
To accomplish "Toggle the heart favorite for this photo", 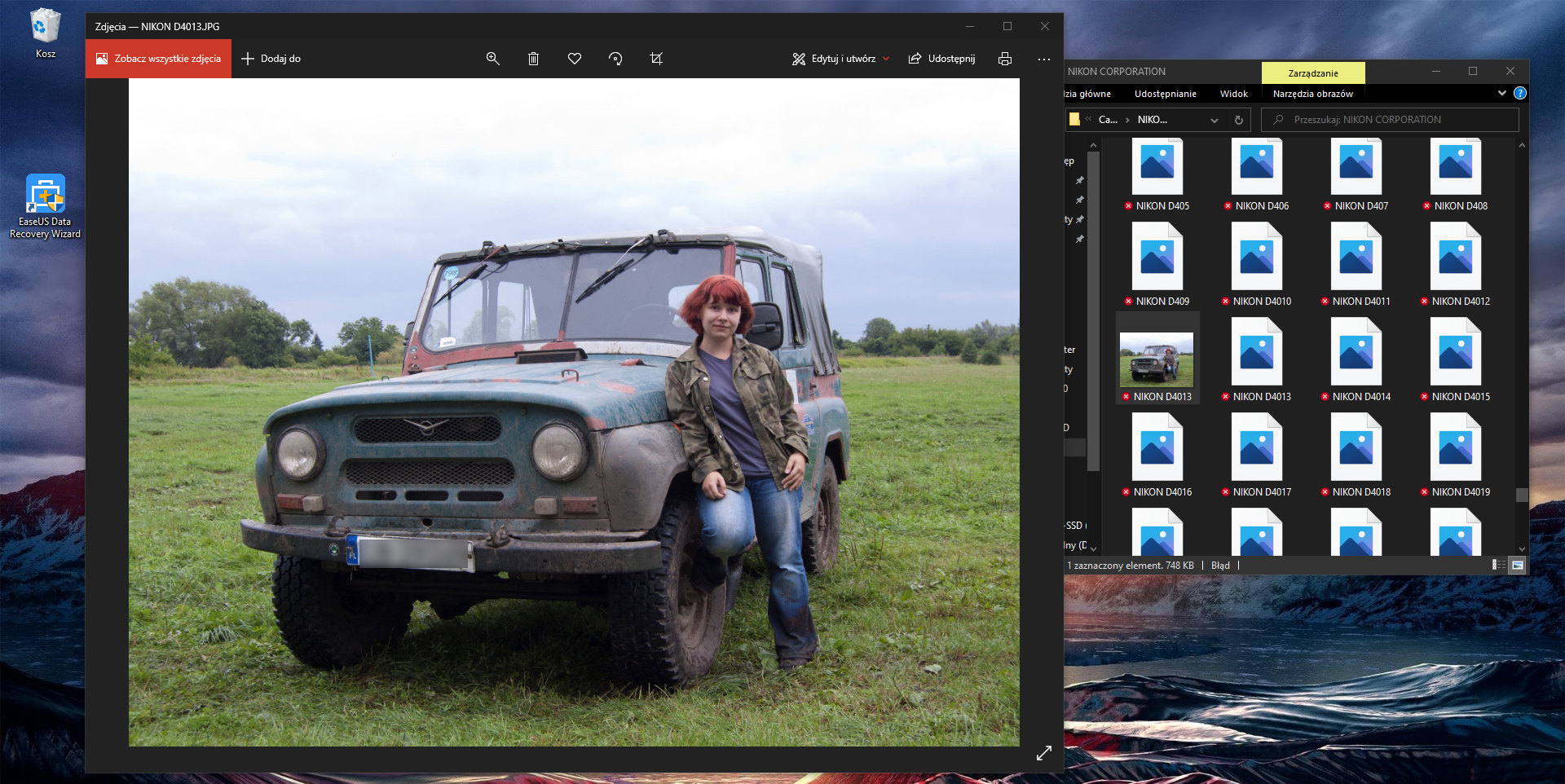I will (575, 59).
